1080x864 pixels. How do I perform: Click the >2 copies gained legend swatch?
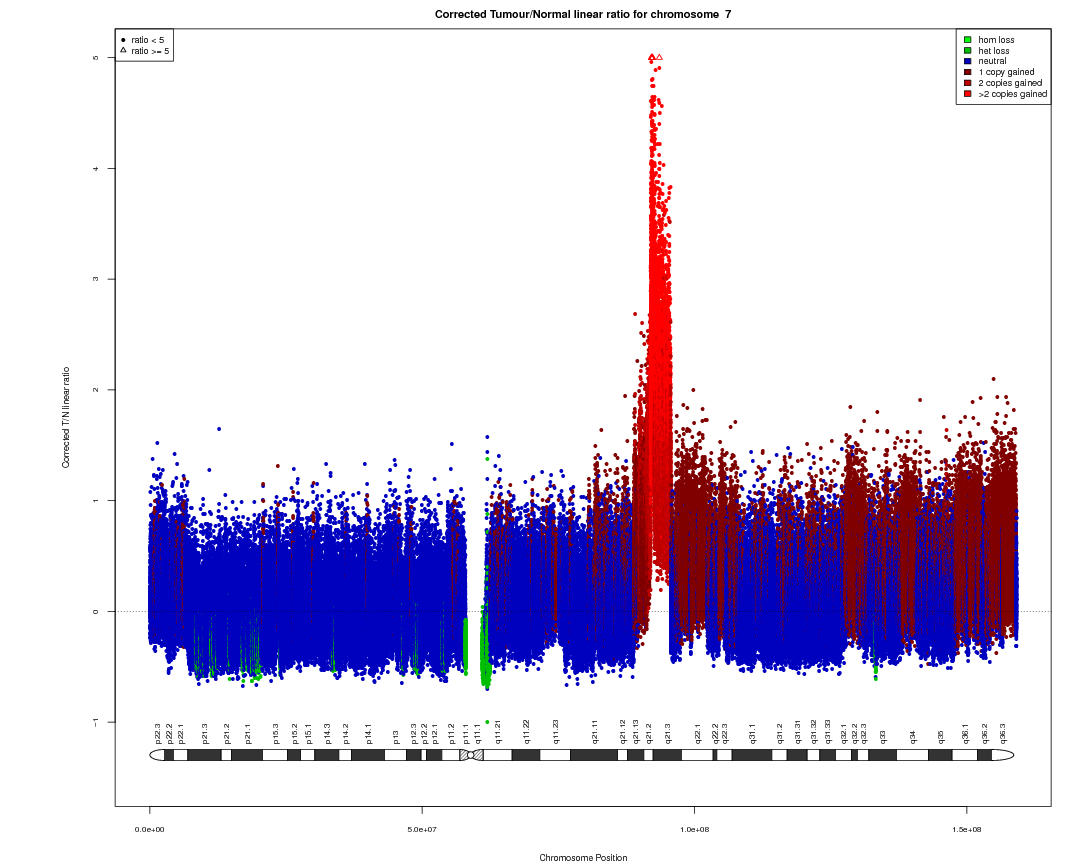tap(968, 94)
